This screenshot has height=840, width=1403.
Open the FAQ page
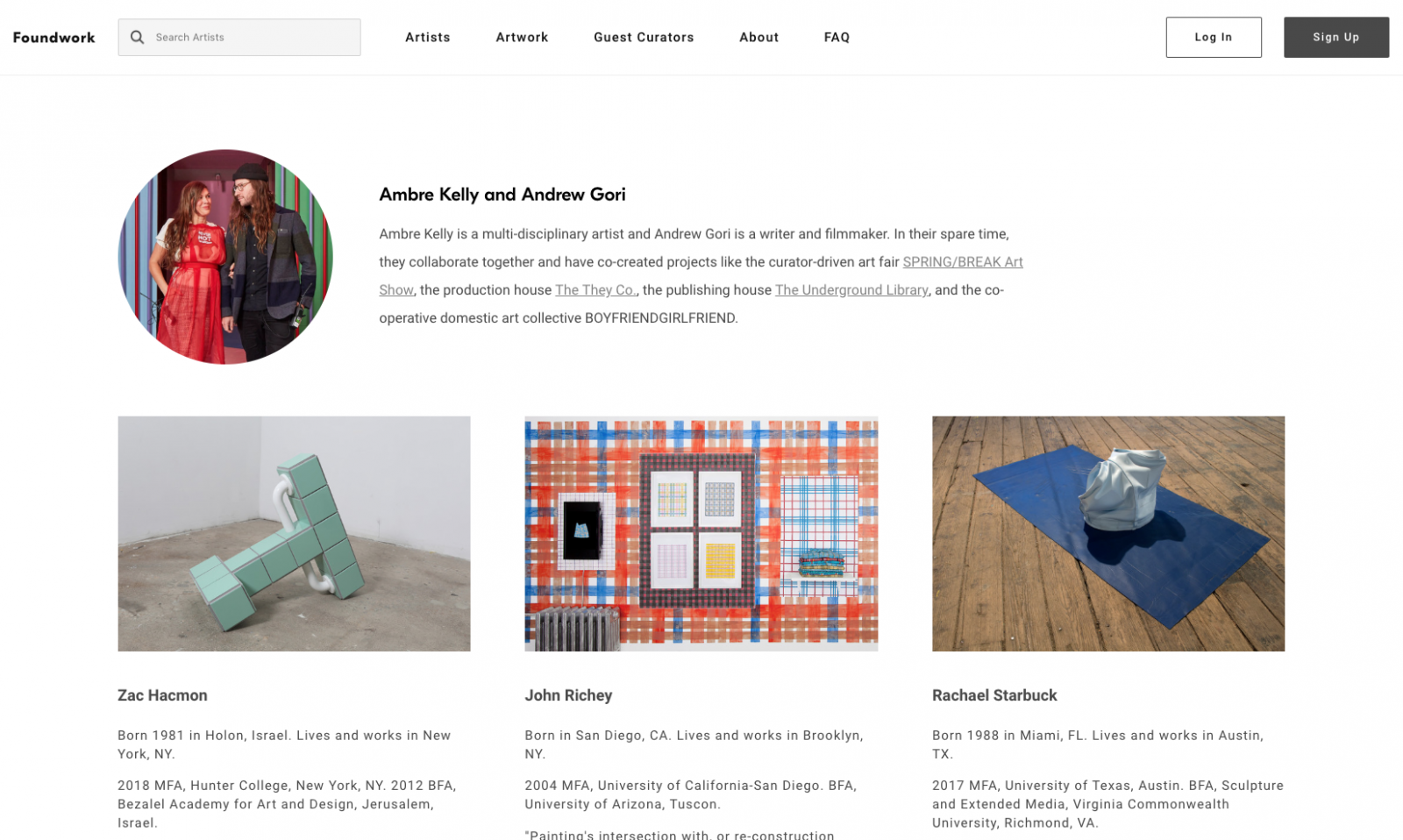coord(837,37)
